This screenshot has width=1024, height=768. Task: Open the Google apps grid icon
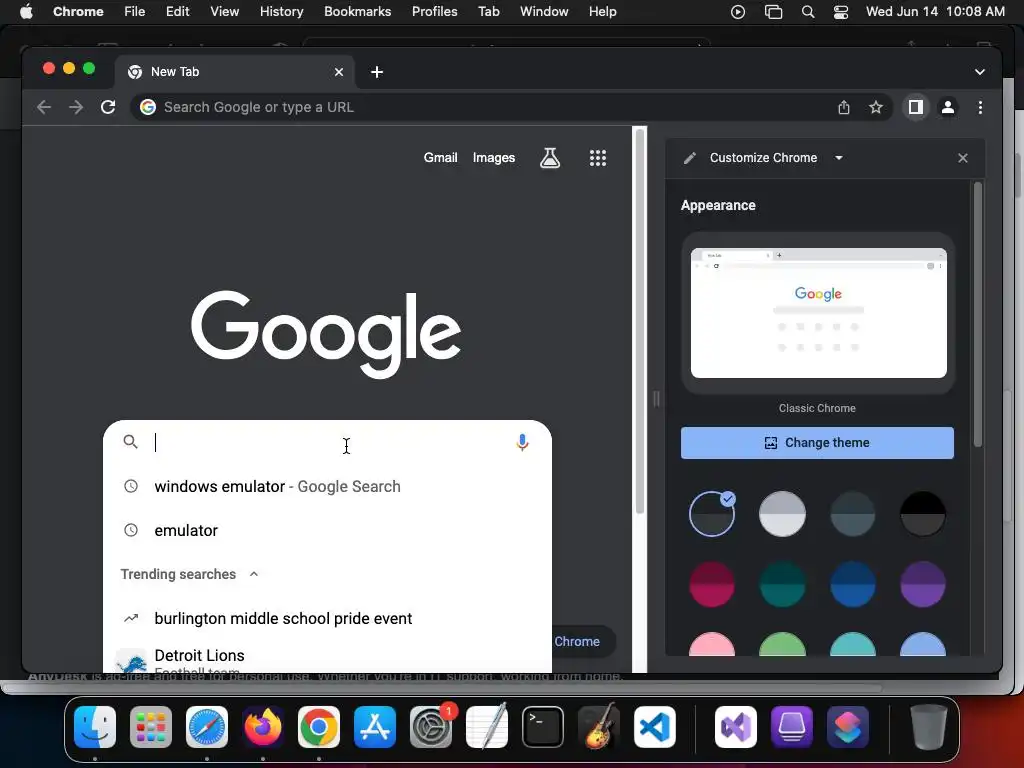pos(598,157)
